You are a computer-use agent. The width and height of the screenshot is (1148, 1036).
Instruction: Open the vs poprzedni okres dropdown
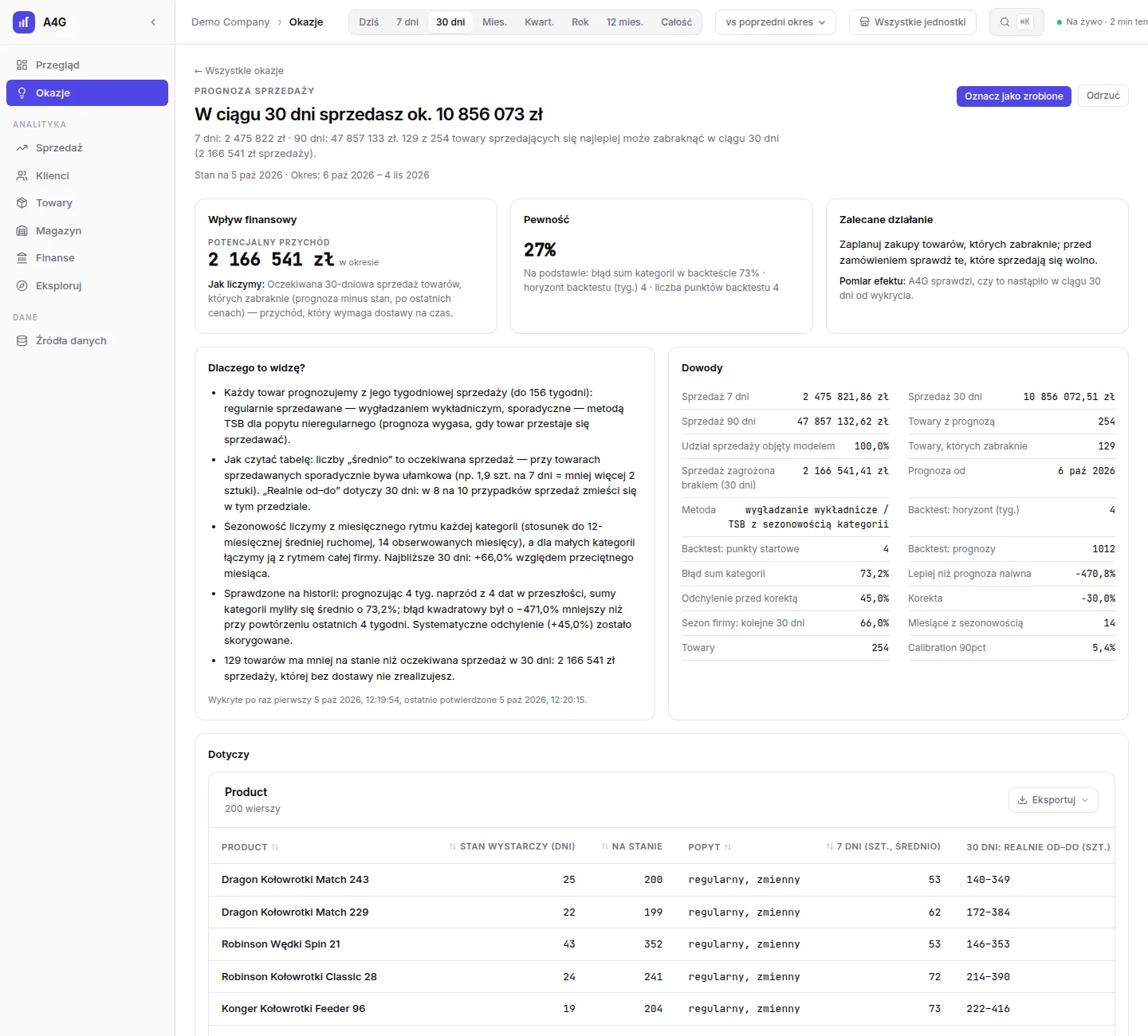(x=776, y=22)
